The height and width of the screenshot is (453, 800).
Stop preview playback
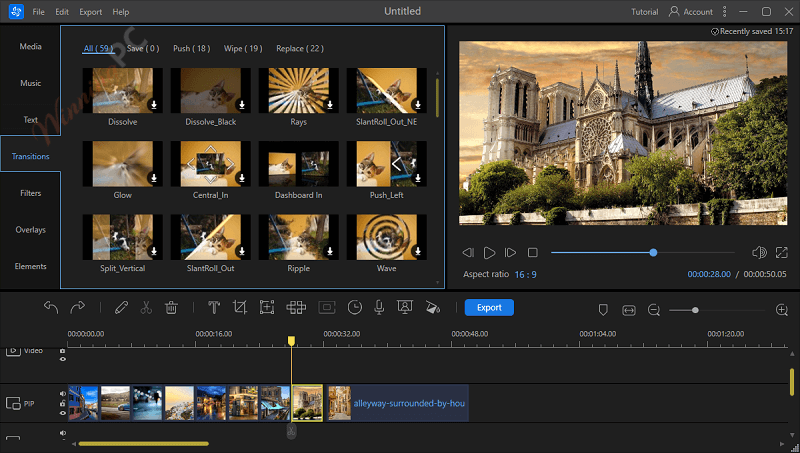point(533,253)
